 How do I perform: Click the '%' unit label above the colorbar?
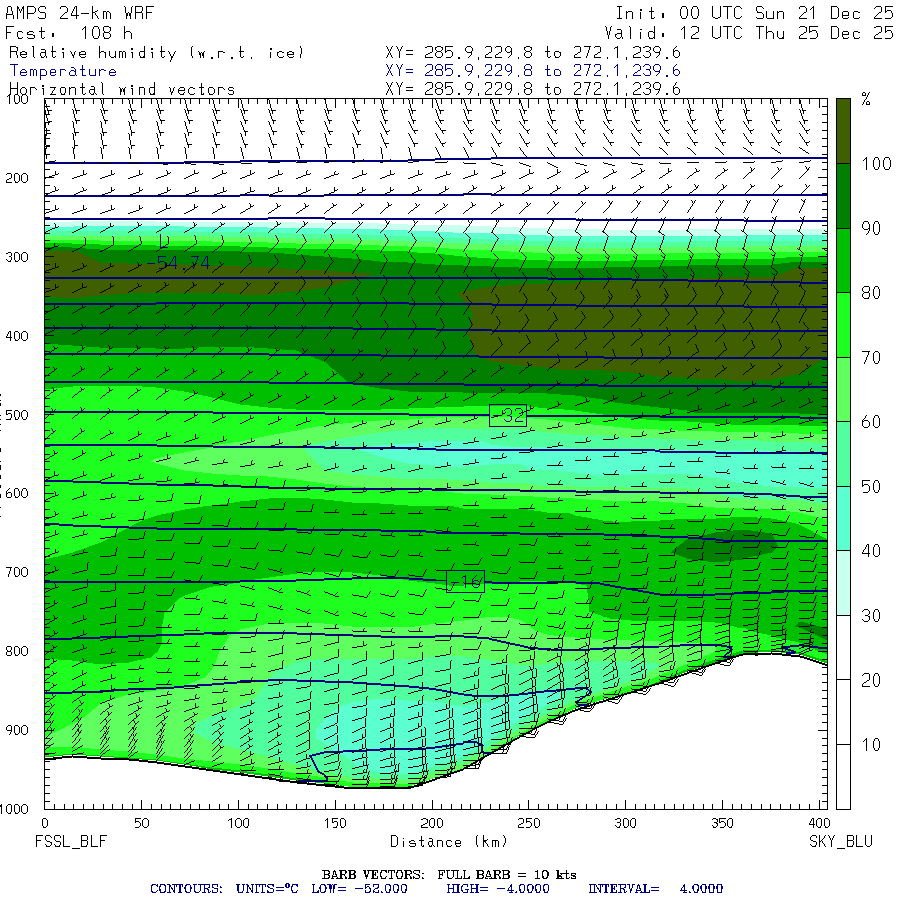866,99
